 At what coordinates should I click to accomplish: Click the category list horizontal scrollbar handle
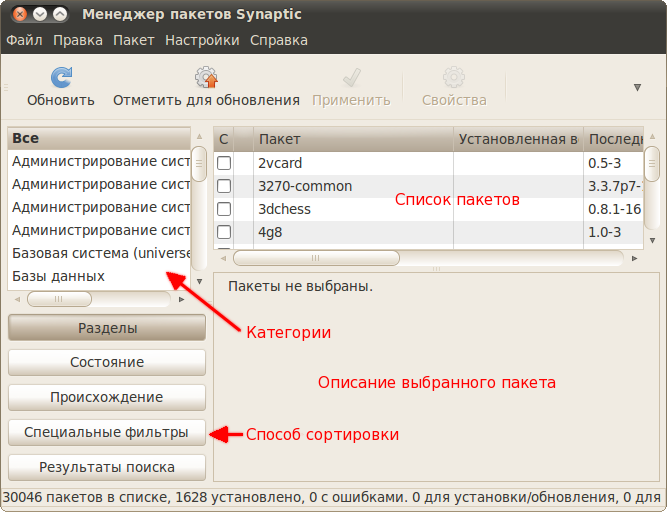click(x=59, y=299)
